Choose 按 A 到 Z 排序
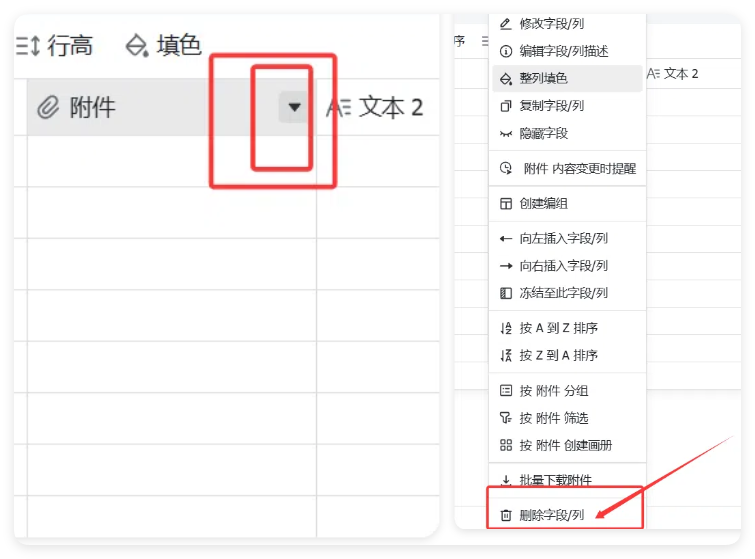Viewport: 755px width, 559px height. point(567,328)
